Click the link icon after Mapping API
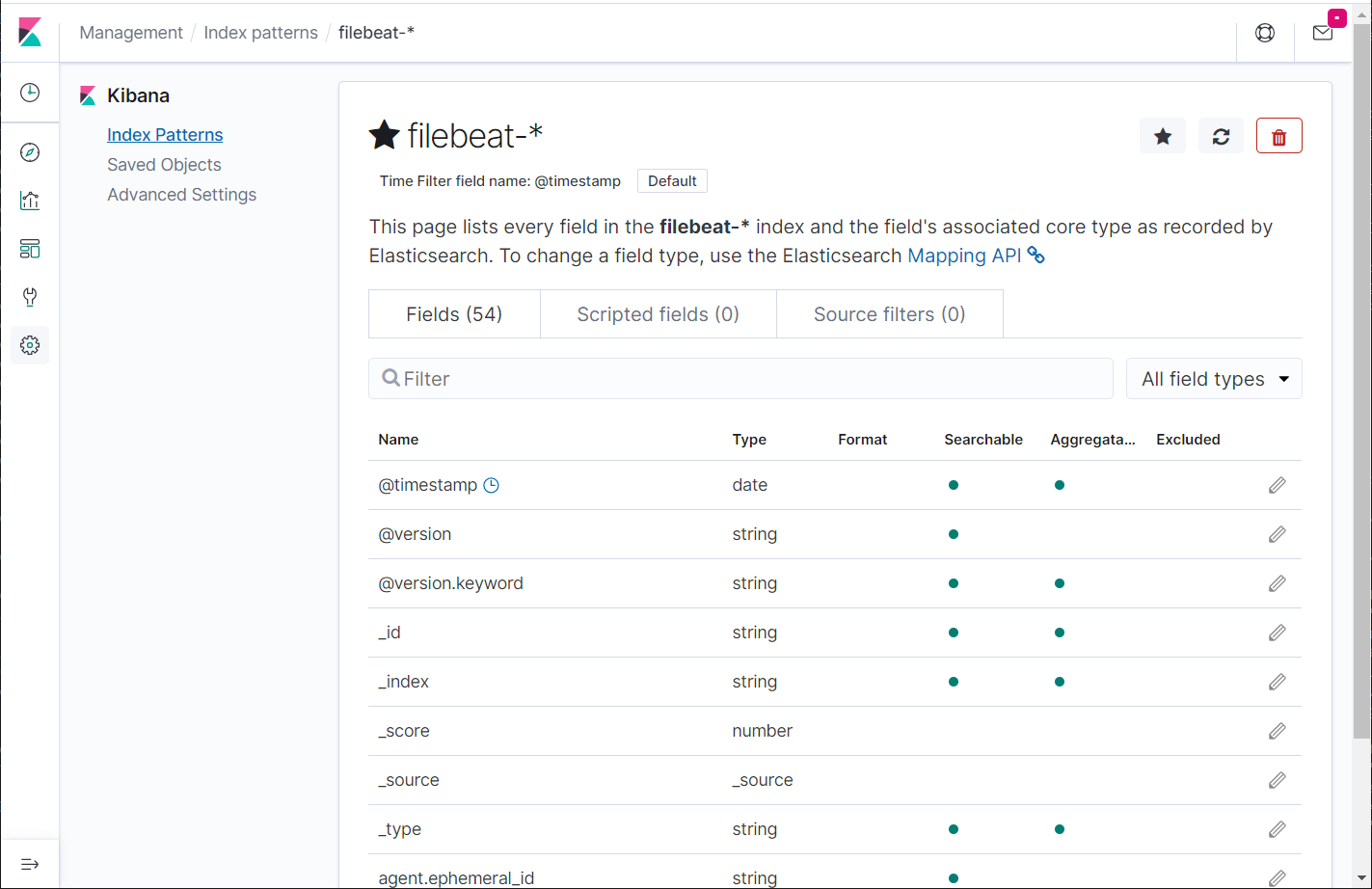Image resolution: width=1372 pixels, height=889 pixels. coord(1036,256)
